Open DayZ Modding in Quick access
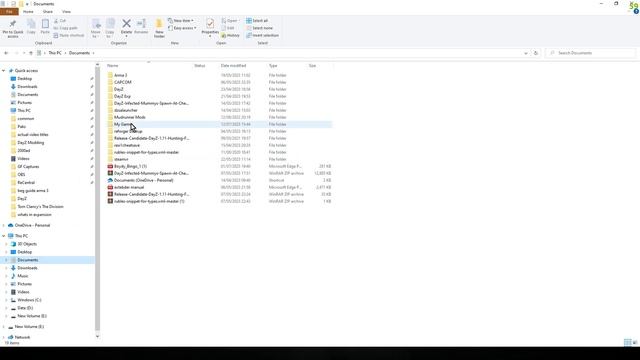The width and height of the screenshot is (640, 360). click(x=31, y=143)
